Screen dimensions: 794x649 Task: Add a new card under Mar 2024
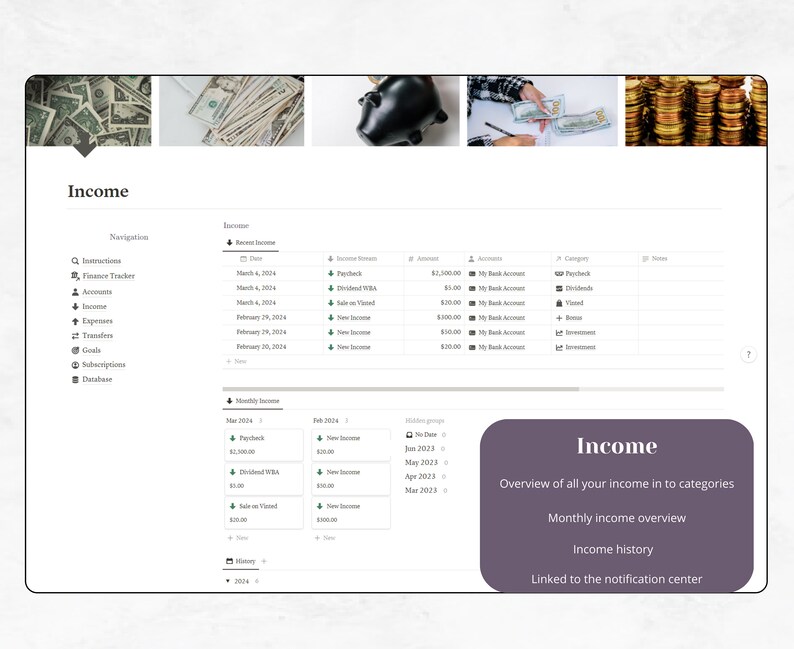(x=238, y=538)
